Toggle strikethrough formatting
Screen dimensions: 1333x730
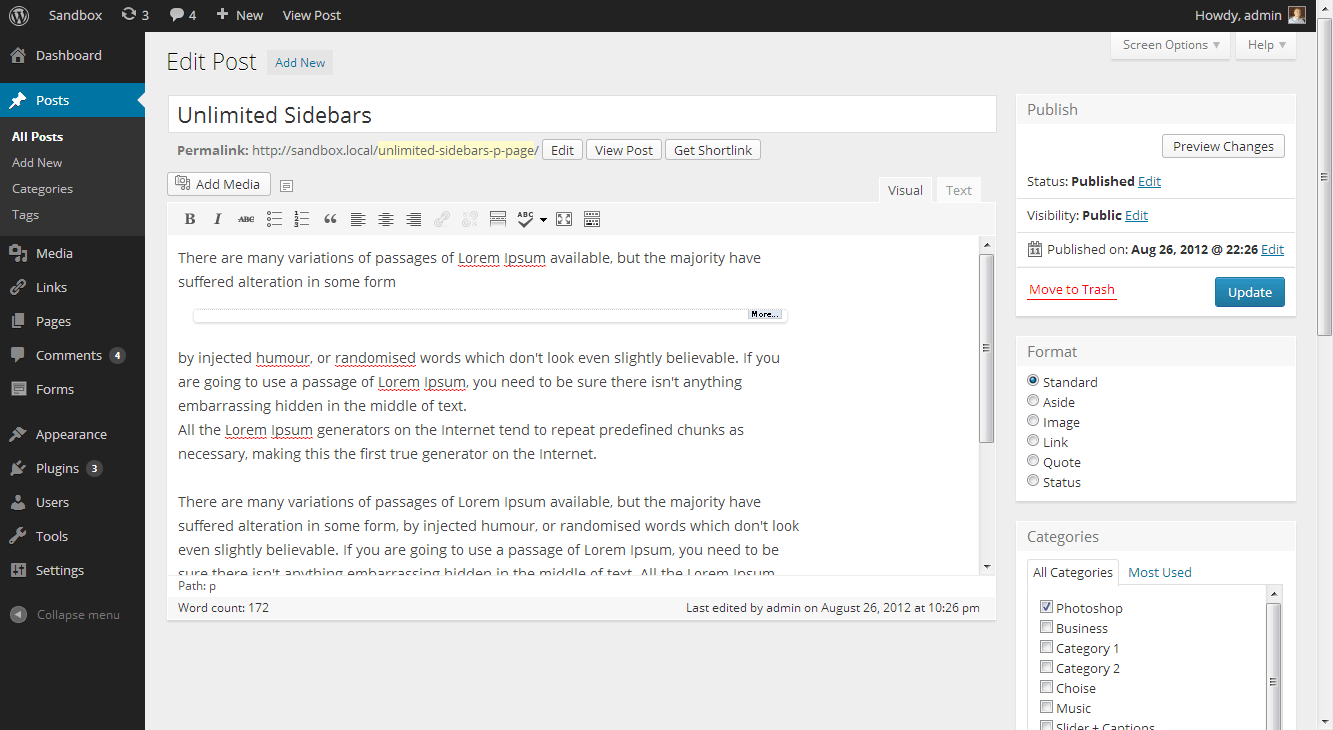point(246,218)
